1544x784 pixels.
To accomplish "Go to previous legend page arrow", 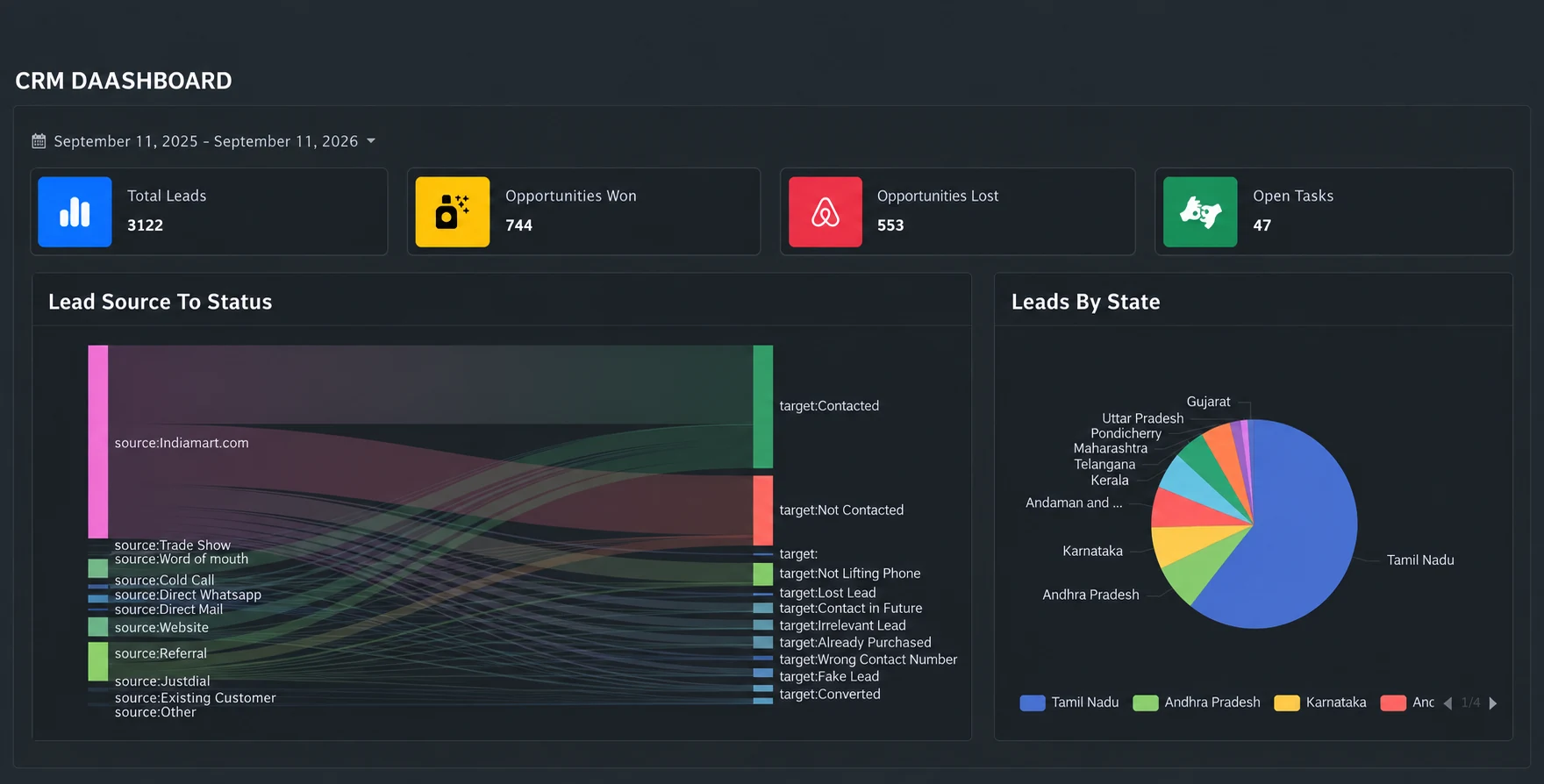I will [x=1447, y=703].
